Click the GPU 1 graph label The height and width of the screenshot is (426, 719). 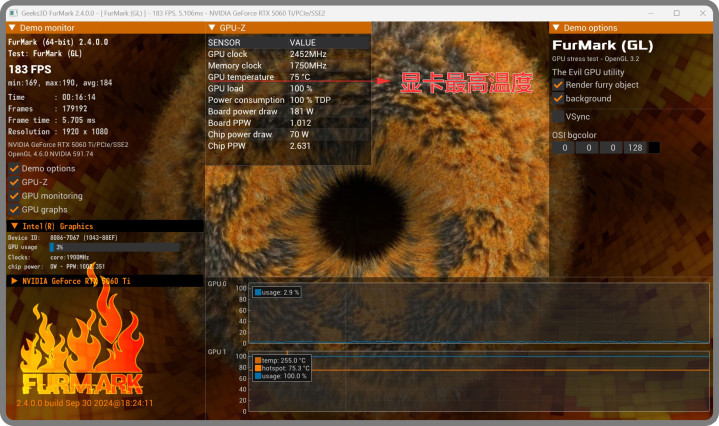[217, 352]
